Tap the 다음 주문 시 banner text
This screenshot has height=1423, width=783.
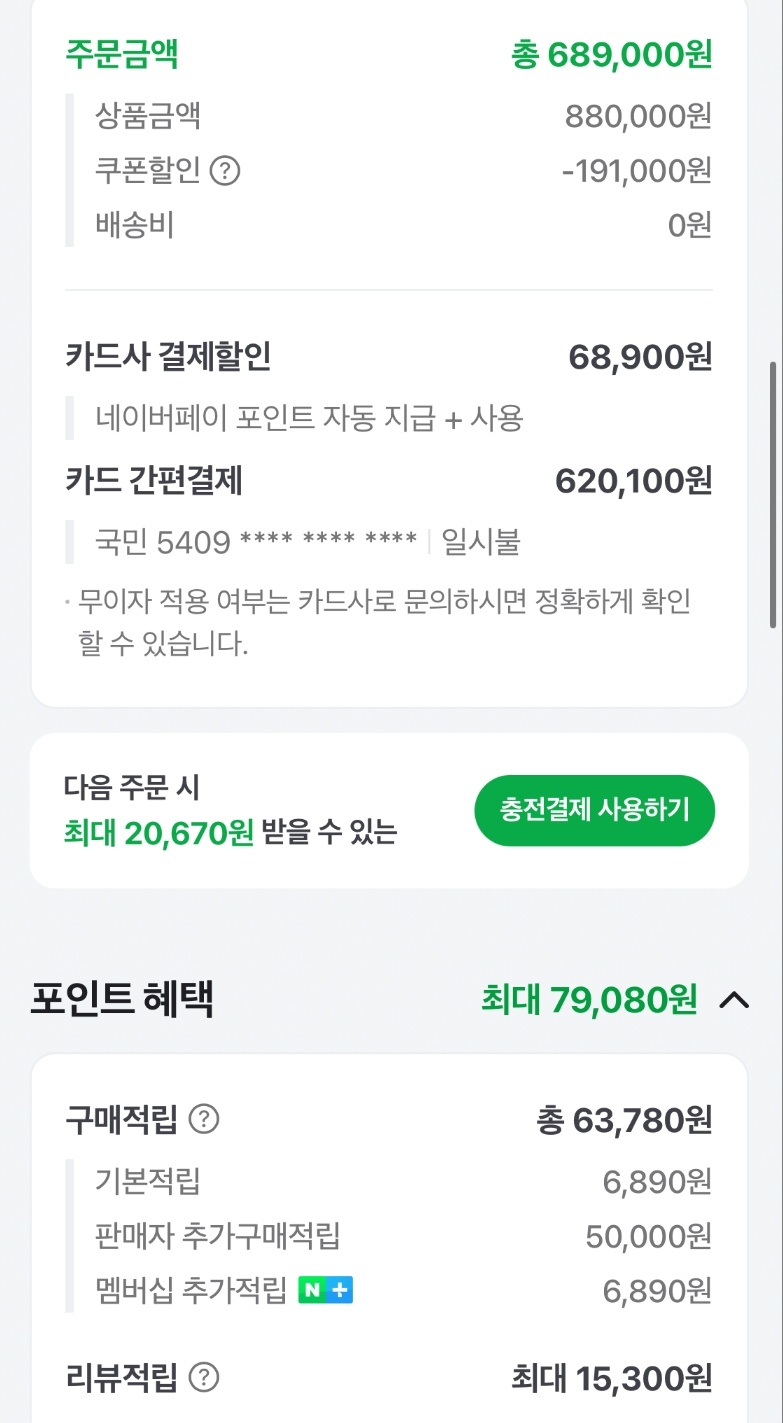(x=132, y=787)
